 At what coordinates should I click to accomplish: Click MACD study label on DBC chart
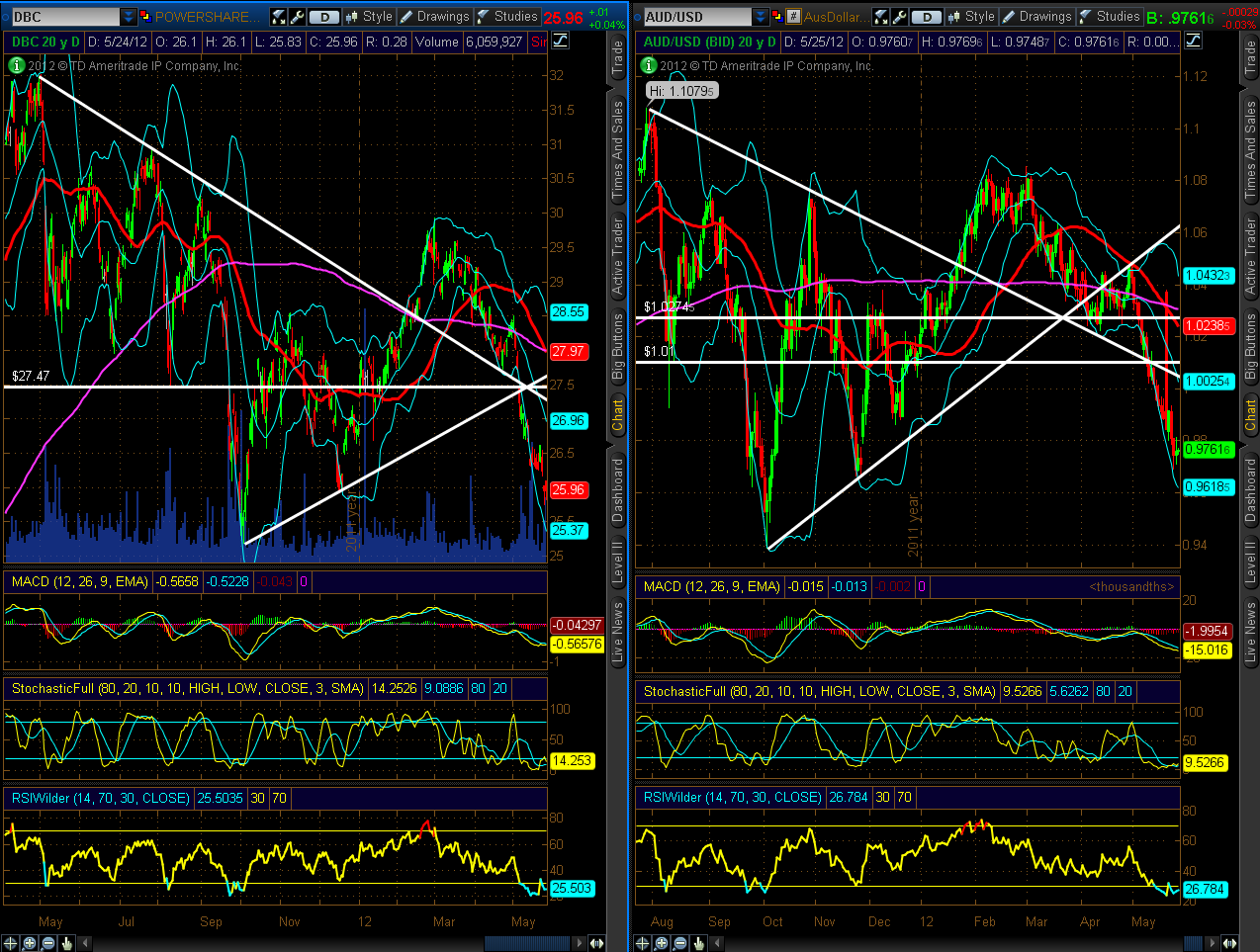79,581
